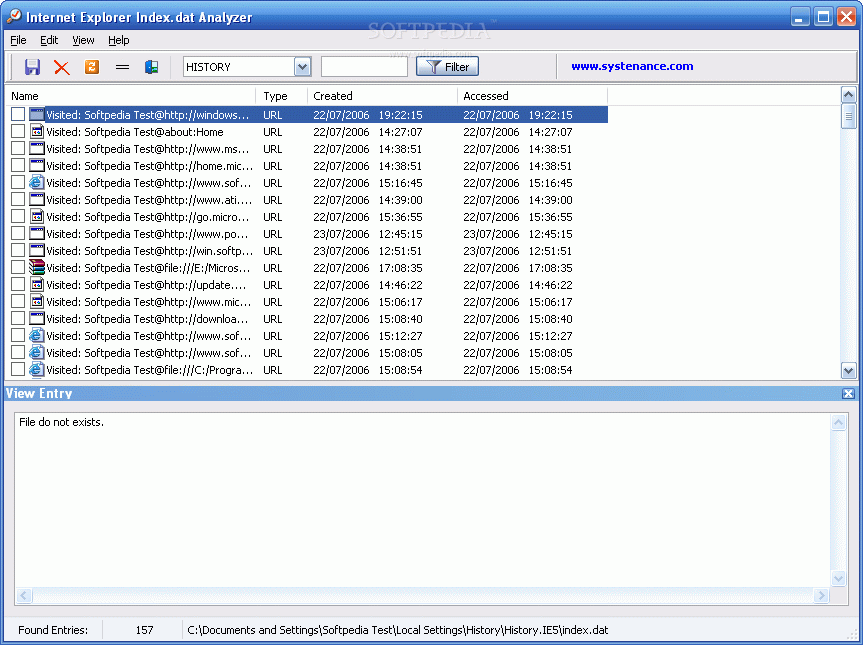Click 'File do not exists.' text

61,422
